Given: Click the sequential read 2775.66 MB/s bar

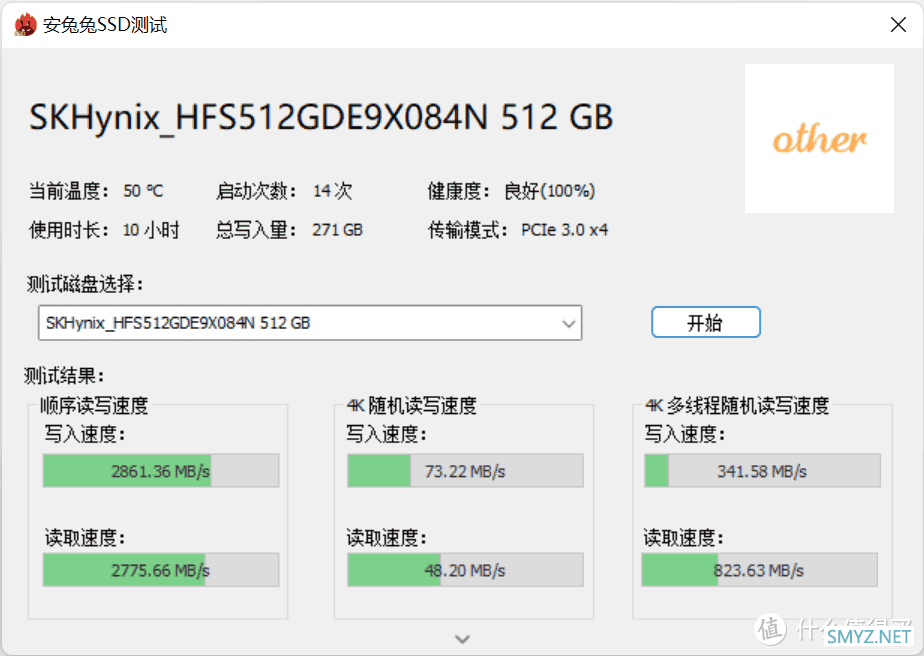Looking at the screenshot, I should coord(161,569).
